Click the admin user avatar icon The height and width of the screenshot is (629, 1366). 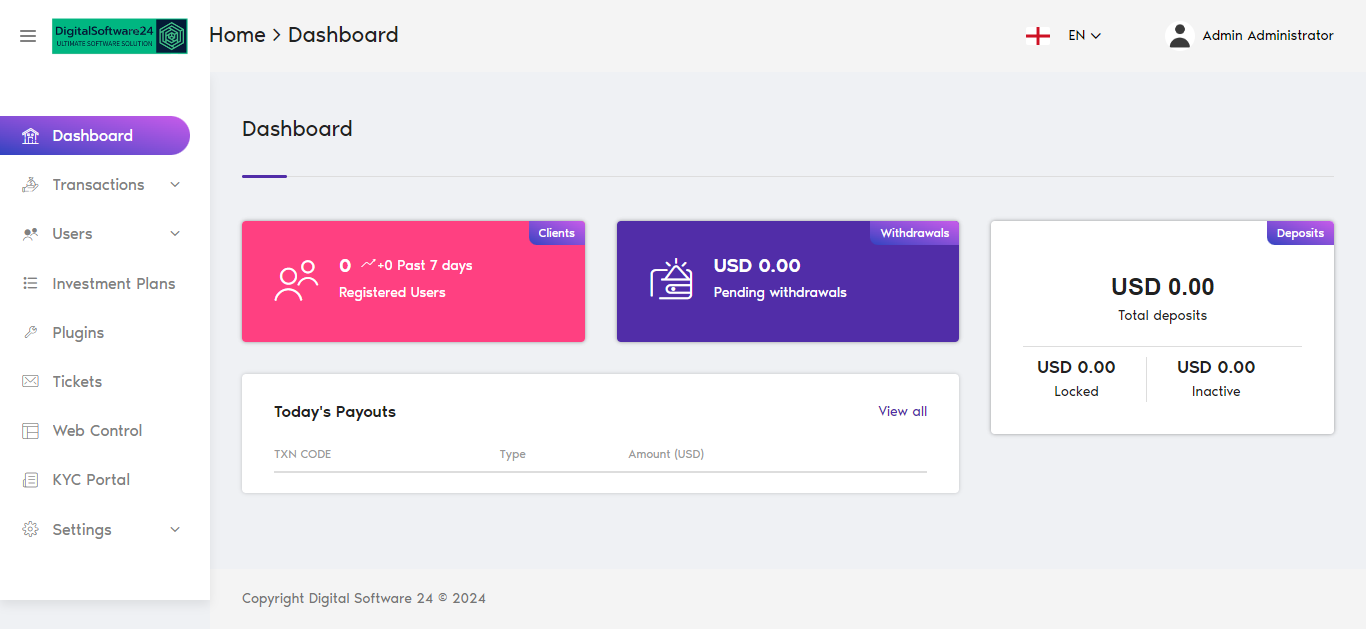1180,36
